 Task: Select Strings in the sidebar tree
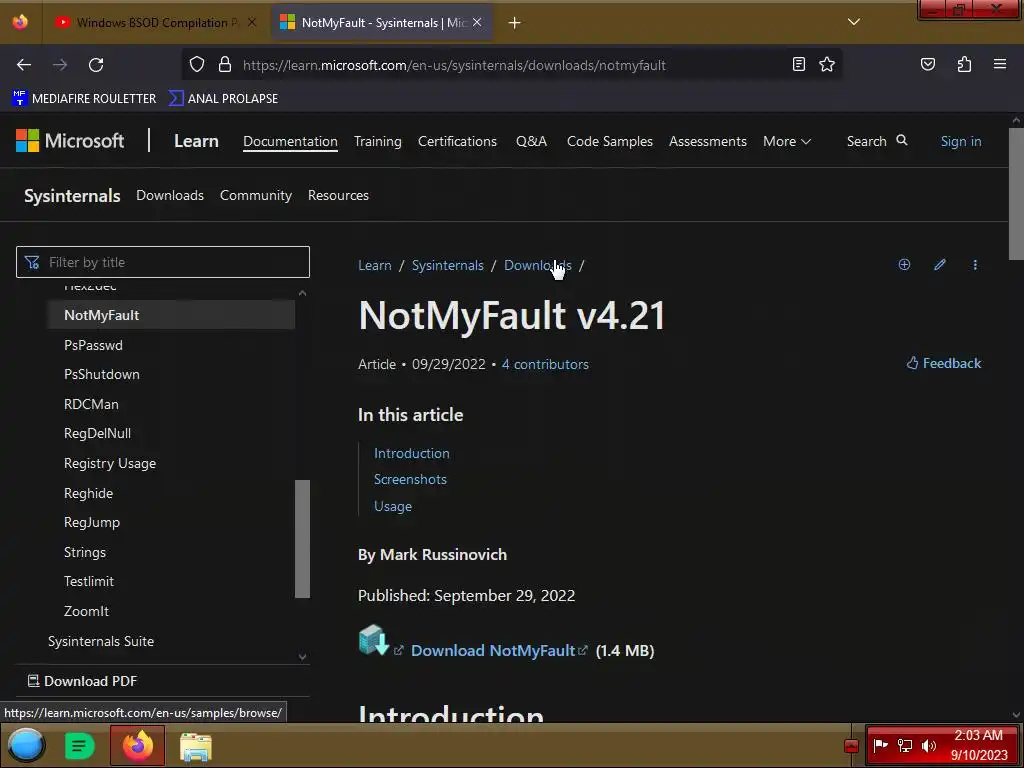[85, 552]
